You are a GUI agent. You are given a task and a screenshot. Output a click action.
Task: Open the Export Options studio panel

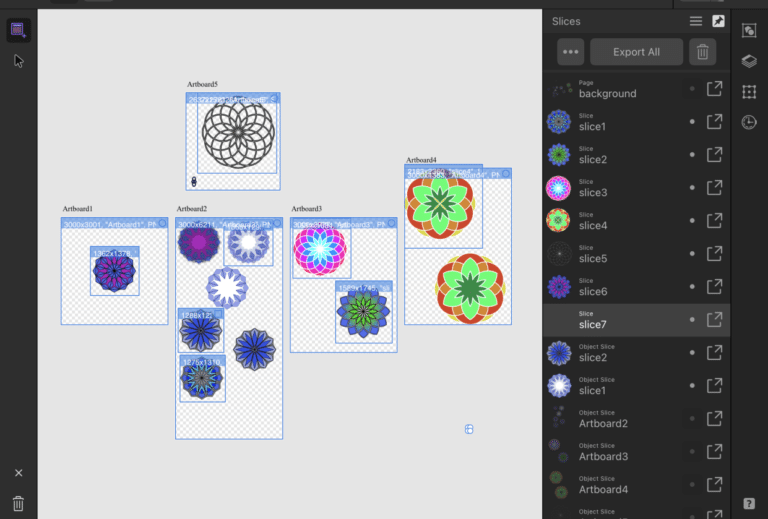point(749,30)
